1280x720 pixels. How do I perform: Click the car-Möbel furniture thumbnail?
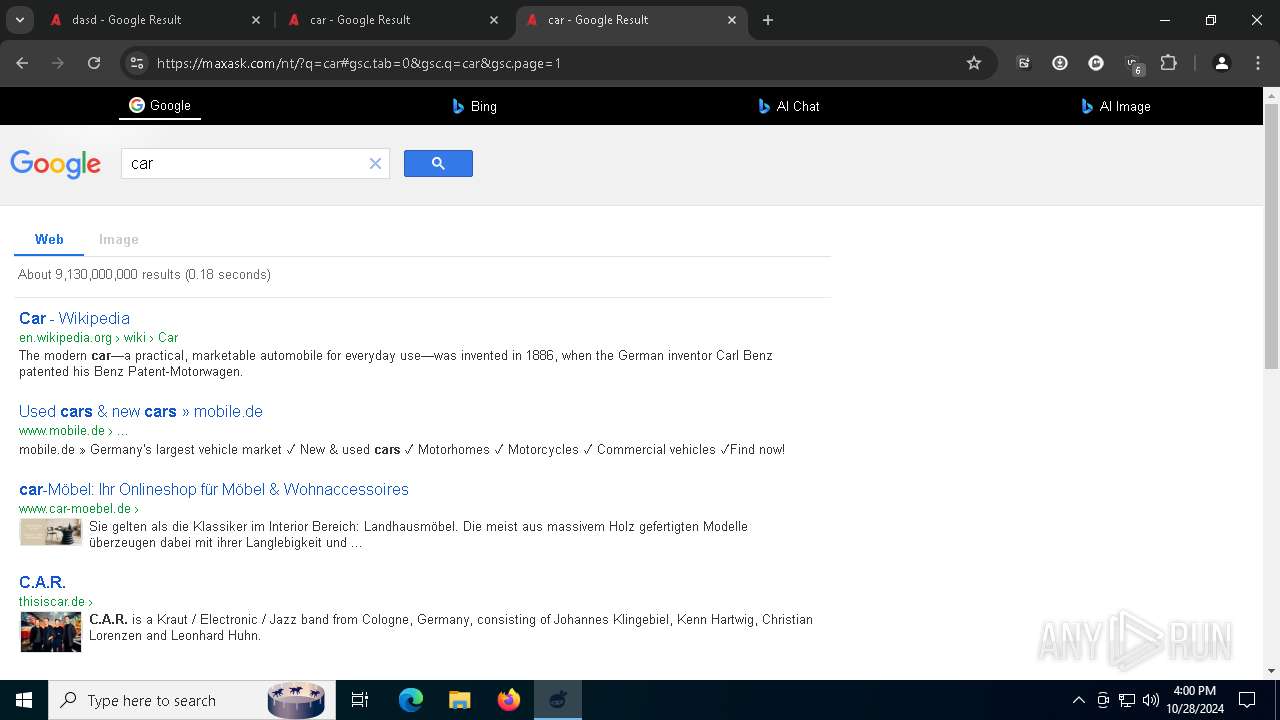pyautogui.click(x=51, y=532)
